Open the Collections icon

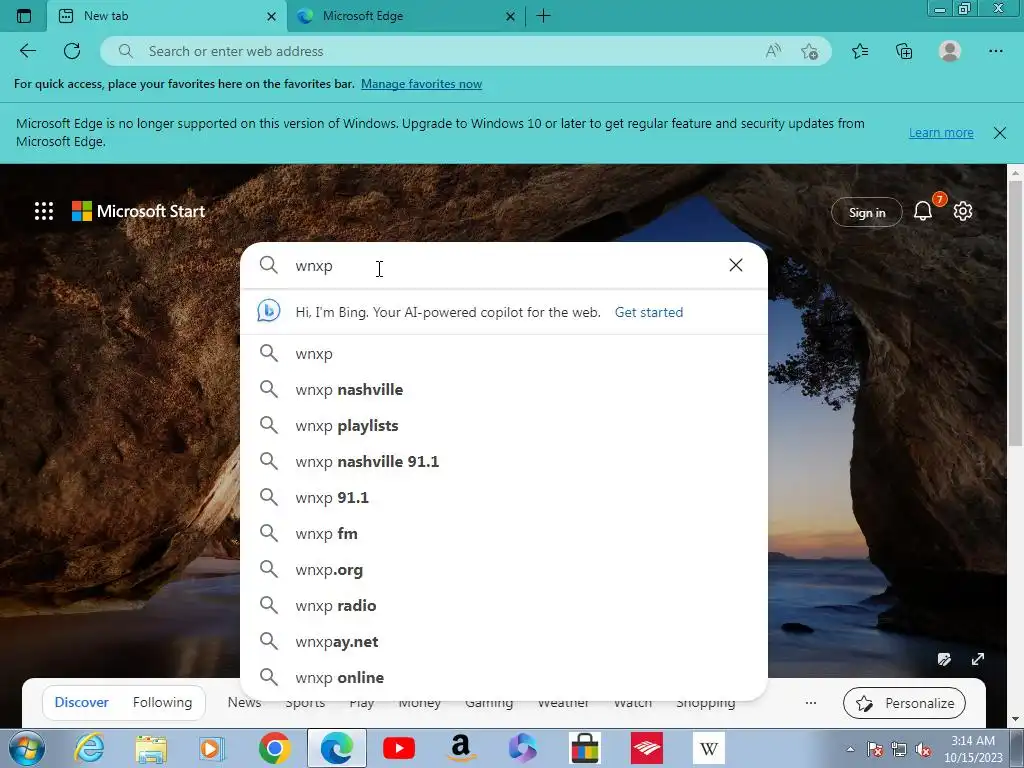pyautogui.click(x=904, y=51)
